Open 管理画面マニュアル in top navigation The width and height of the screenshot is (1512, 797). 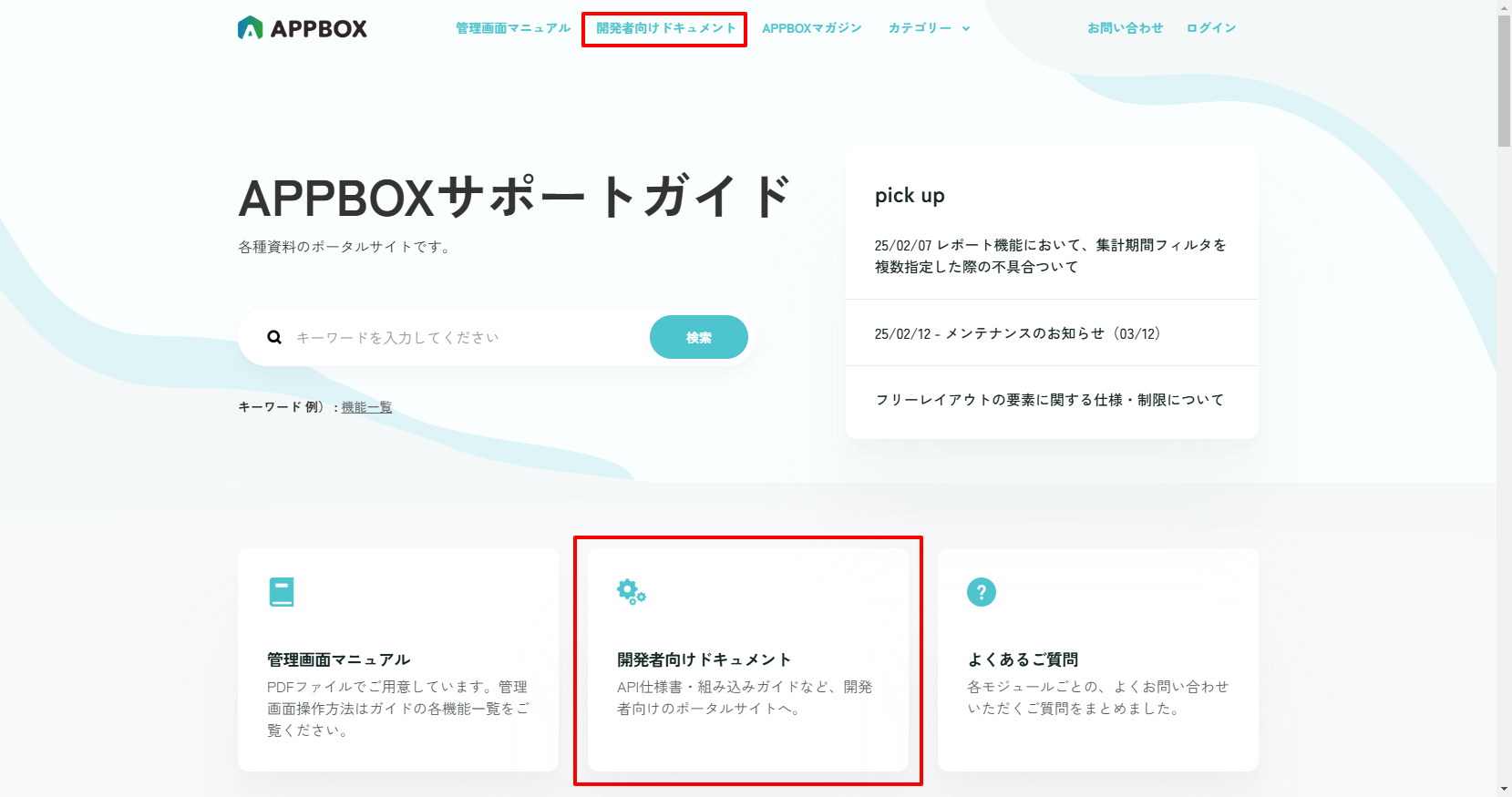[513, 28]
